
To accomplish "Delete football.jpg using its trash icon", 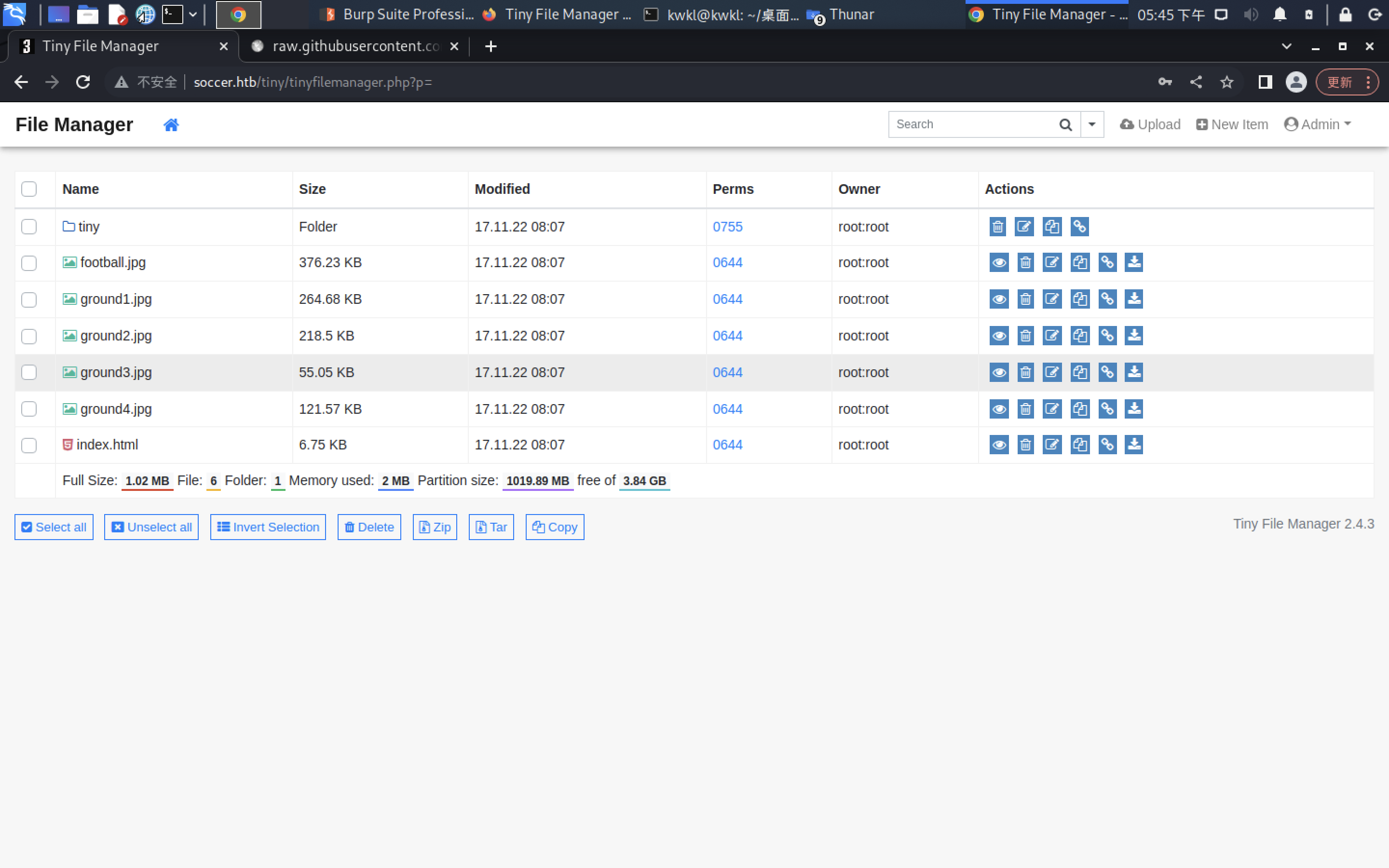I will click(1025, 263).
